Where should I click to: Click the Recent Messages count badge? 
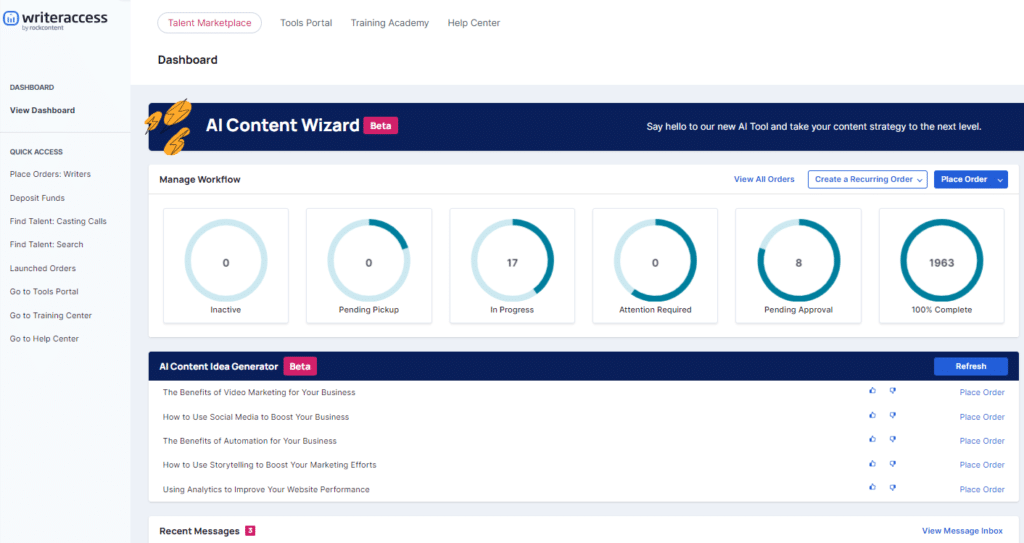tap(250, 531)
